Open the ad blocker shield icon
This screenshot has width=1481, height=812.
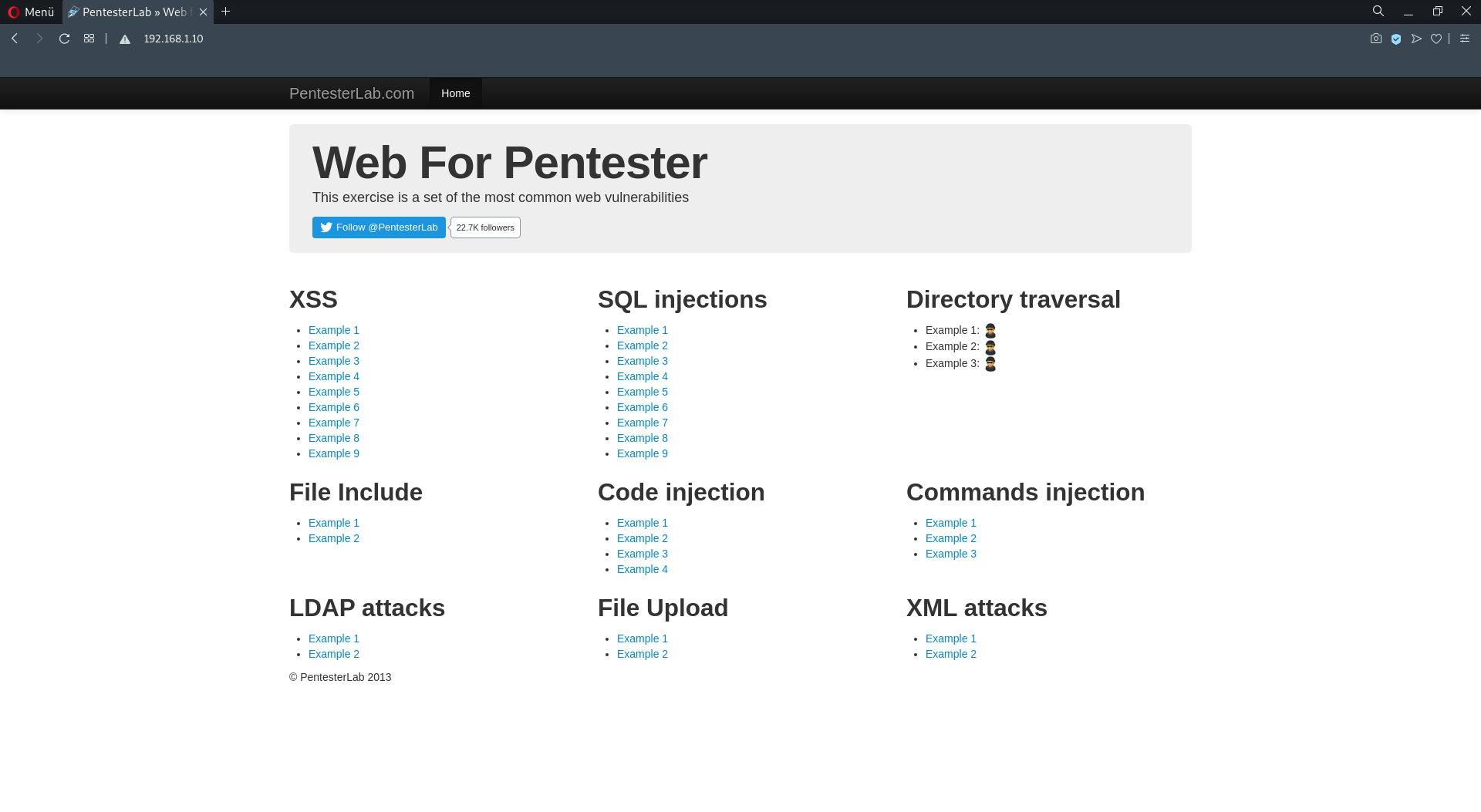[1396, 39]
